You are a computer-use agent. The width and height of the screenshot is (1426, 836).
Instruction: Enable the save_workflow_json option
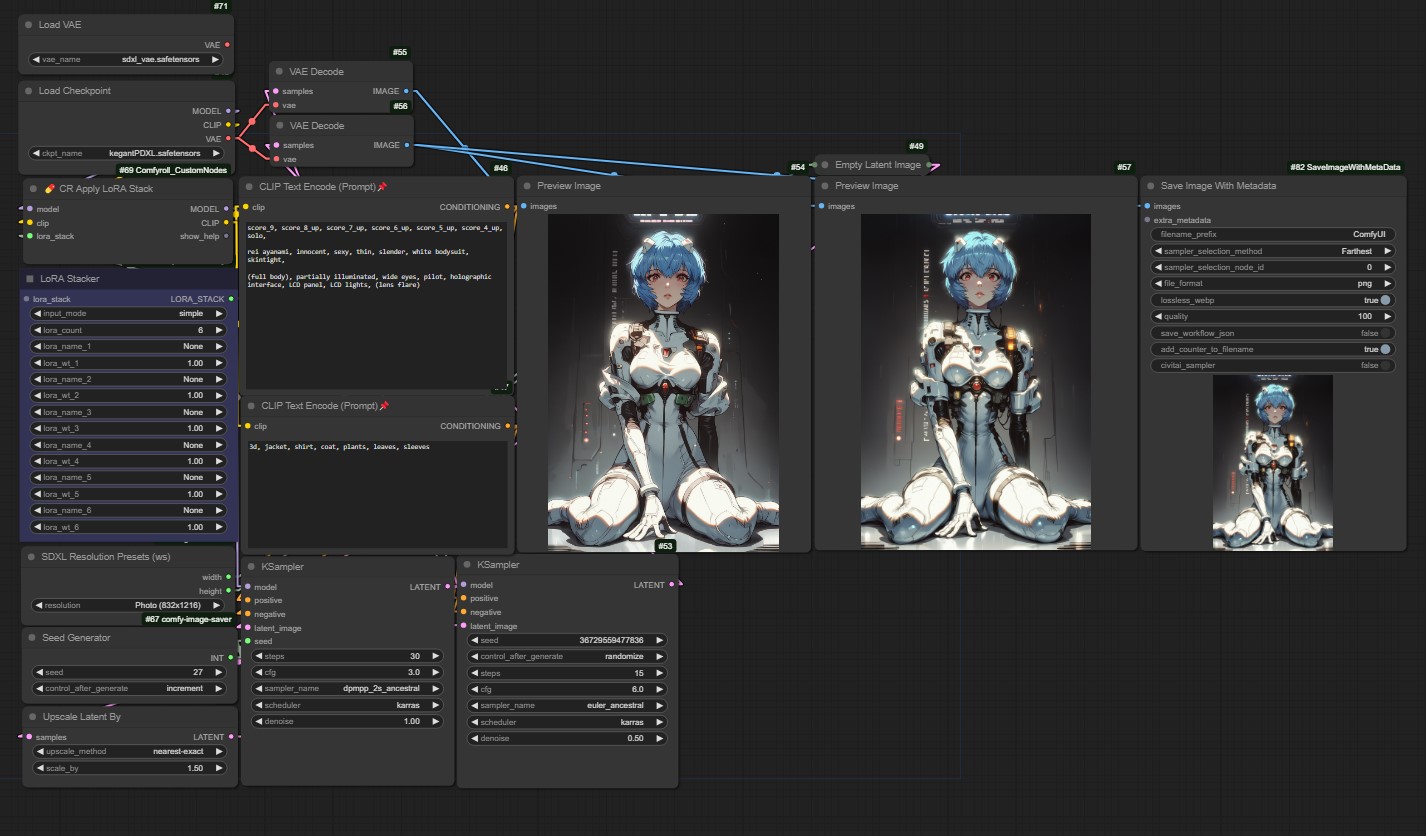pos(1384,333)
